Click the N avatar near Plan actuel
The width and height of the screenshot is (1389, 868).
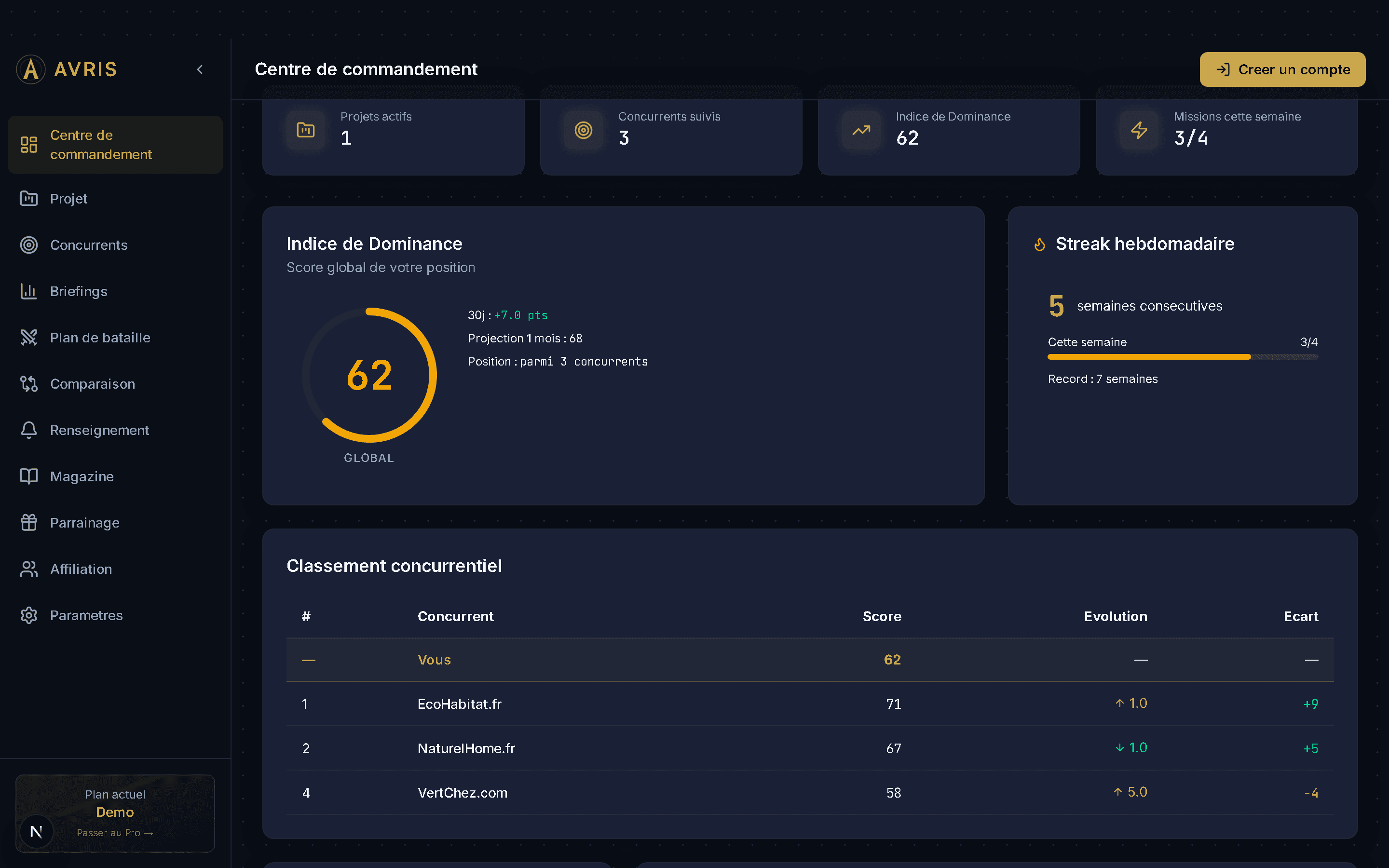point(36,831)
